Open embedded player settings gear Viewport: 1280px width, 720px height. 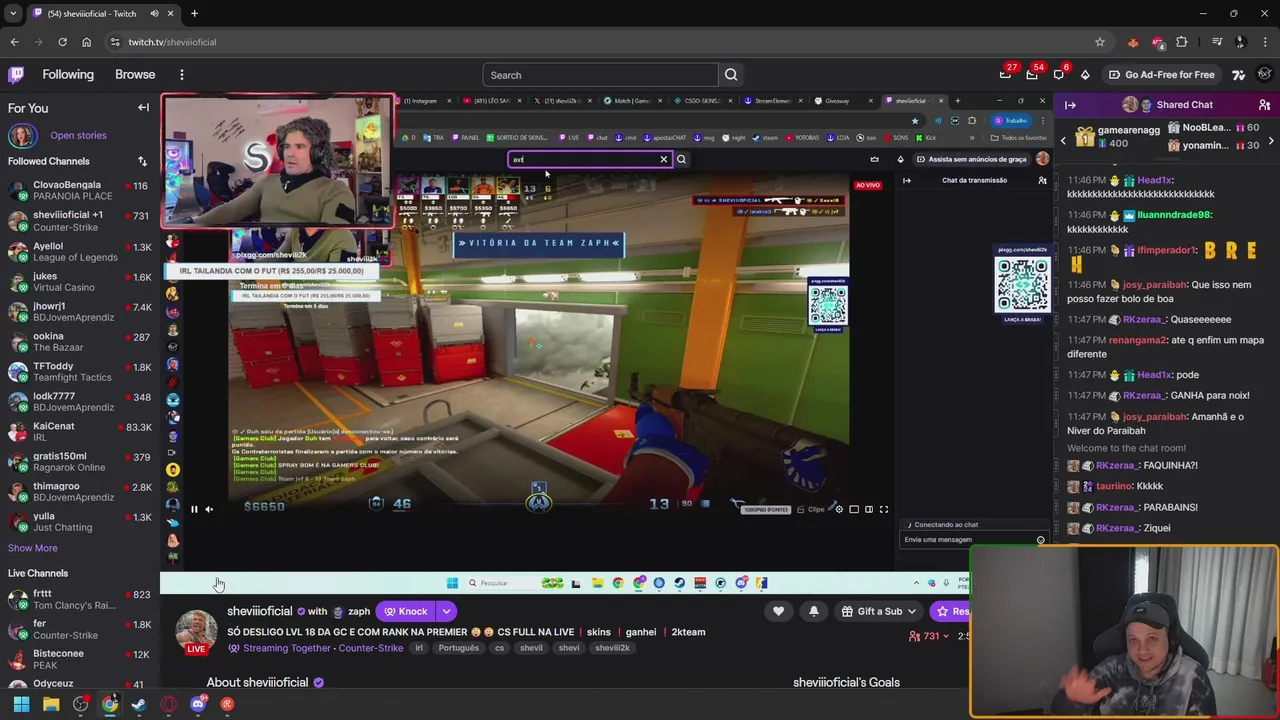click(x=839, y=509)
